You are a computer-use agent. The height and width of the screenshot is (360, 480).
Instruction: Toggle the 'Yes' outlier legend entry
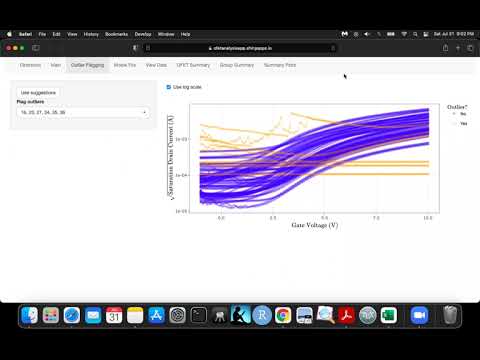(x=460, y=124)
